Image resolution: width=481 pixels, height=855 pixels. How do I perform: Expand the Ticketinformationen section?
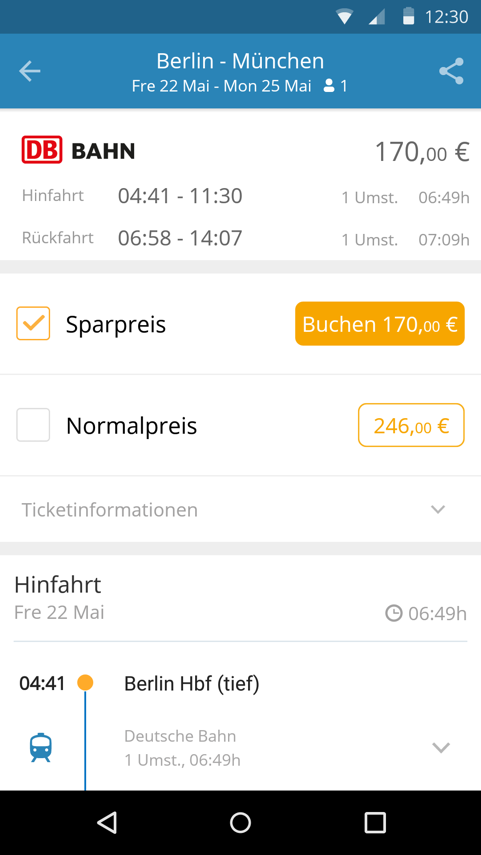point(240,509)
